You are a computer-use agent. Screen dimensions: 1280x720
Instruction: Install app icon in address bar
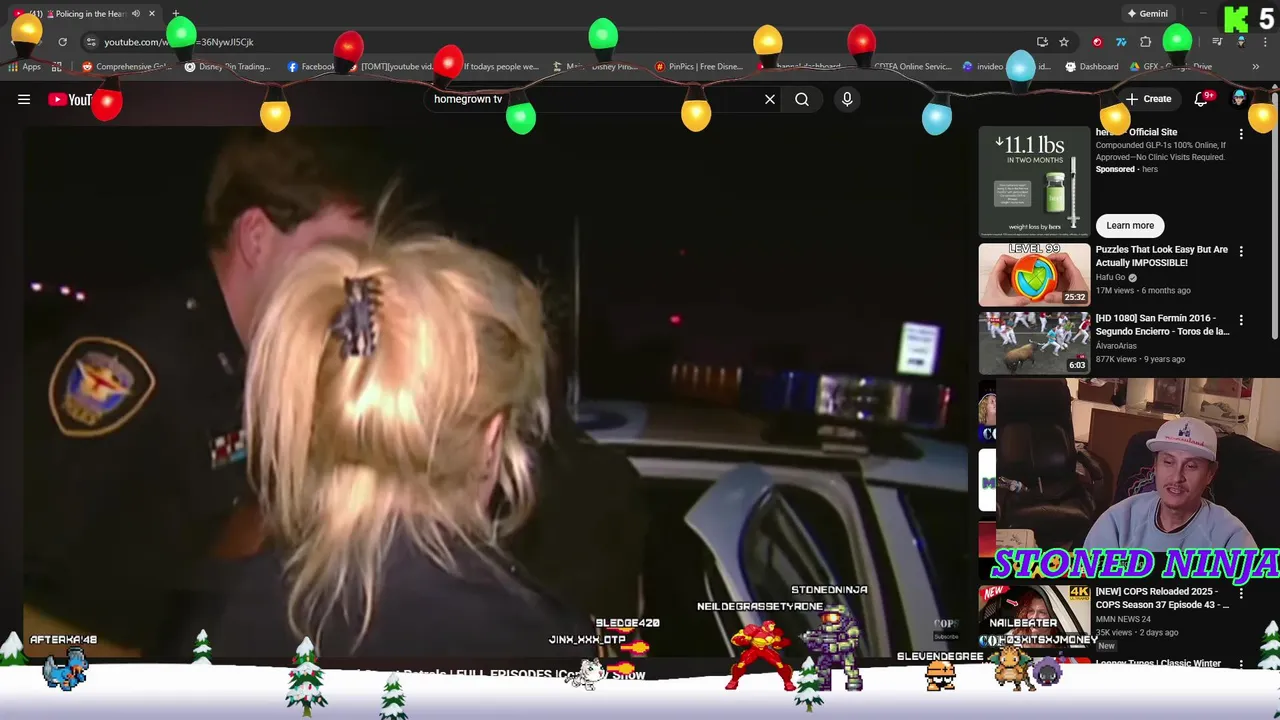[x=1042, y=42]
